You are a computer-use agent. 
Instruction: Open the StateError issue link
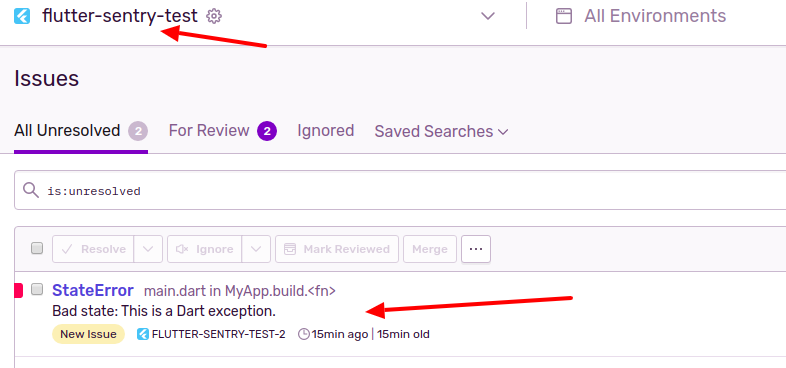[93, 290]
